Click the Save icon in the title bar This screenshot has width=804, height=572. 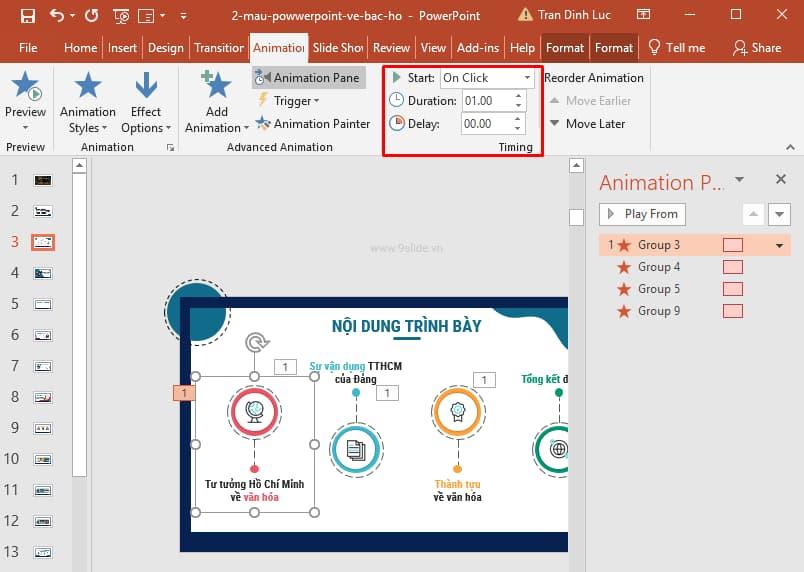28,16
